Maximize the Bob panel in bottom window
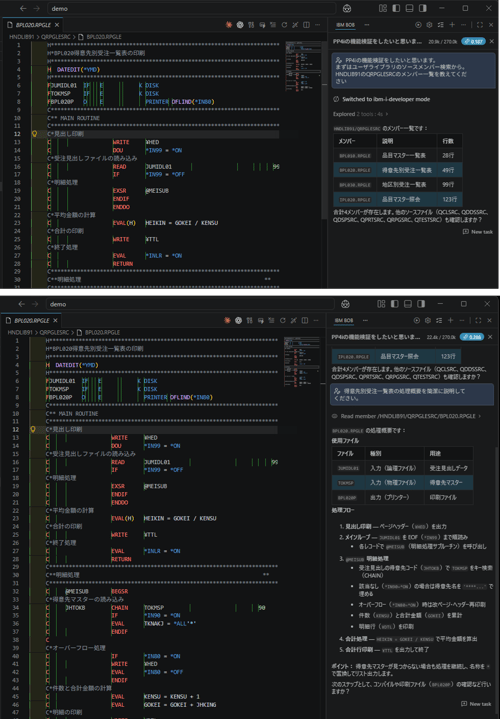500x719 pixels. click(x=478, y=321)
